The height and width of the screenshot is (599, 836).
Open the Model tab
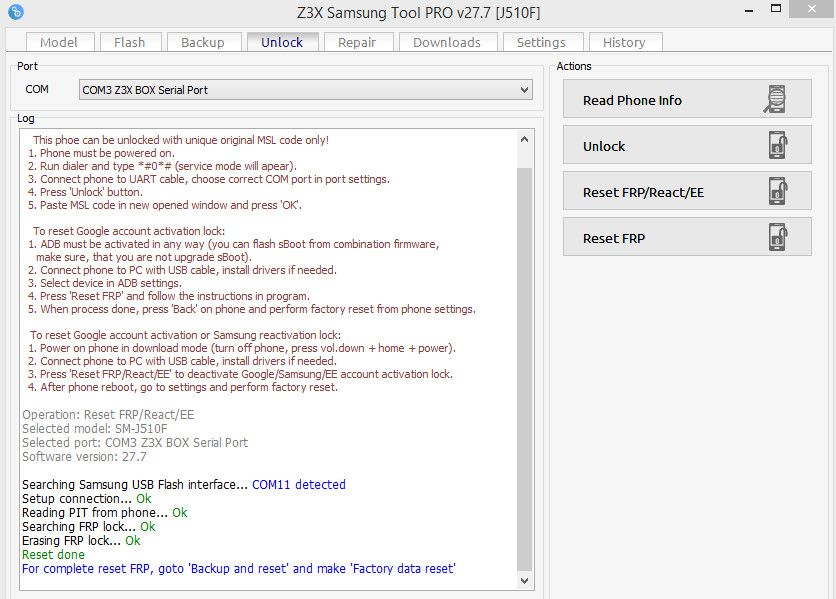point(59,42)
